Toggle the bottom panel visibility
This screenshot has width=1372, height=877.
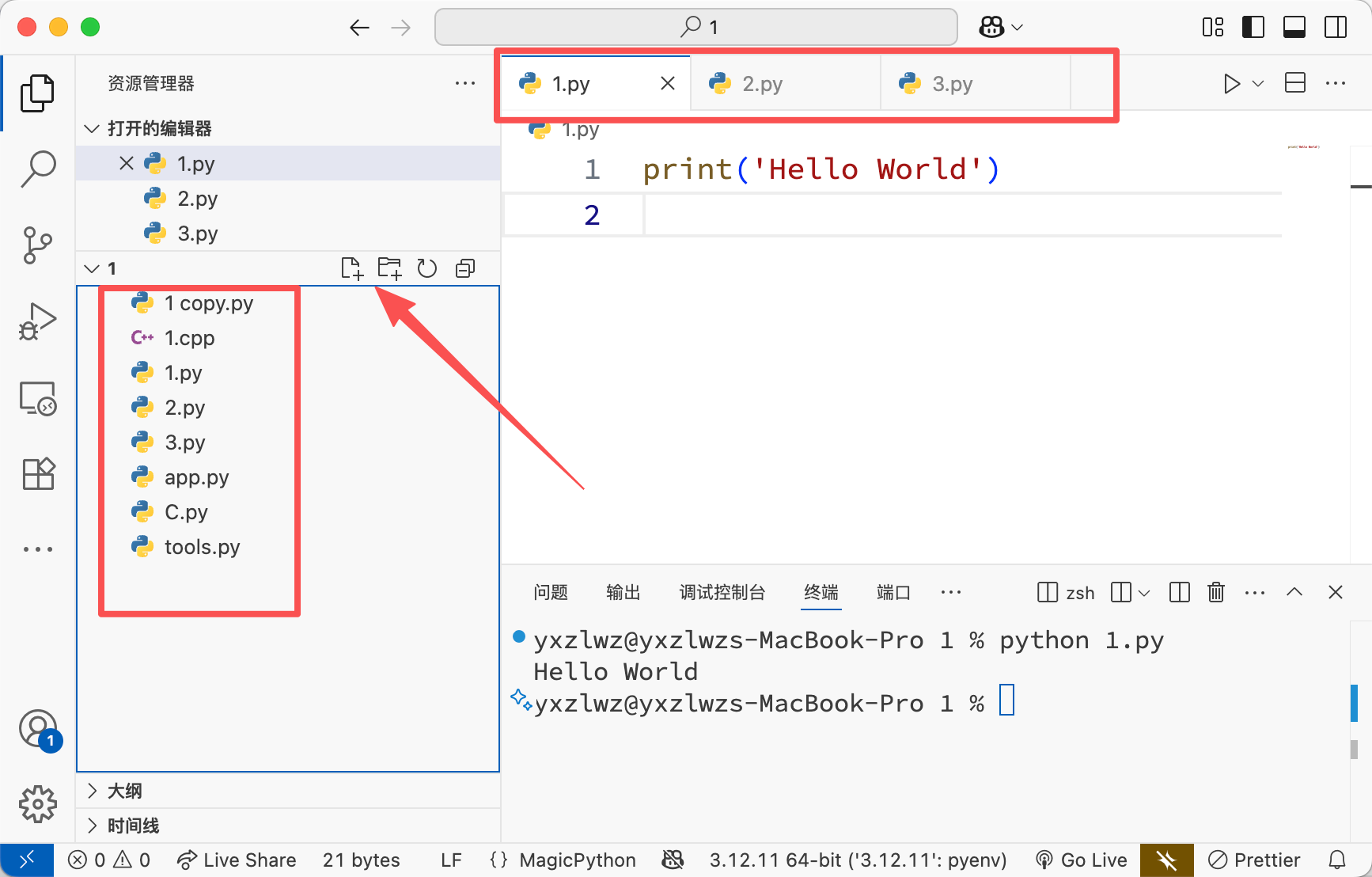point(1294,27)
